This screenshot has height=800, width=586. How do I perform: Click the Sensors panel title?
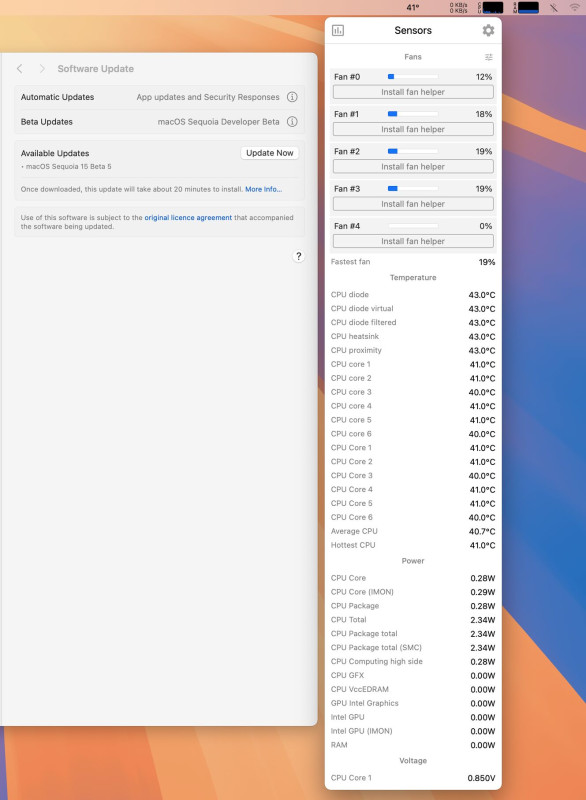(413, 31)
